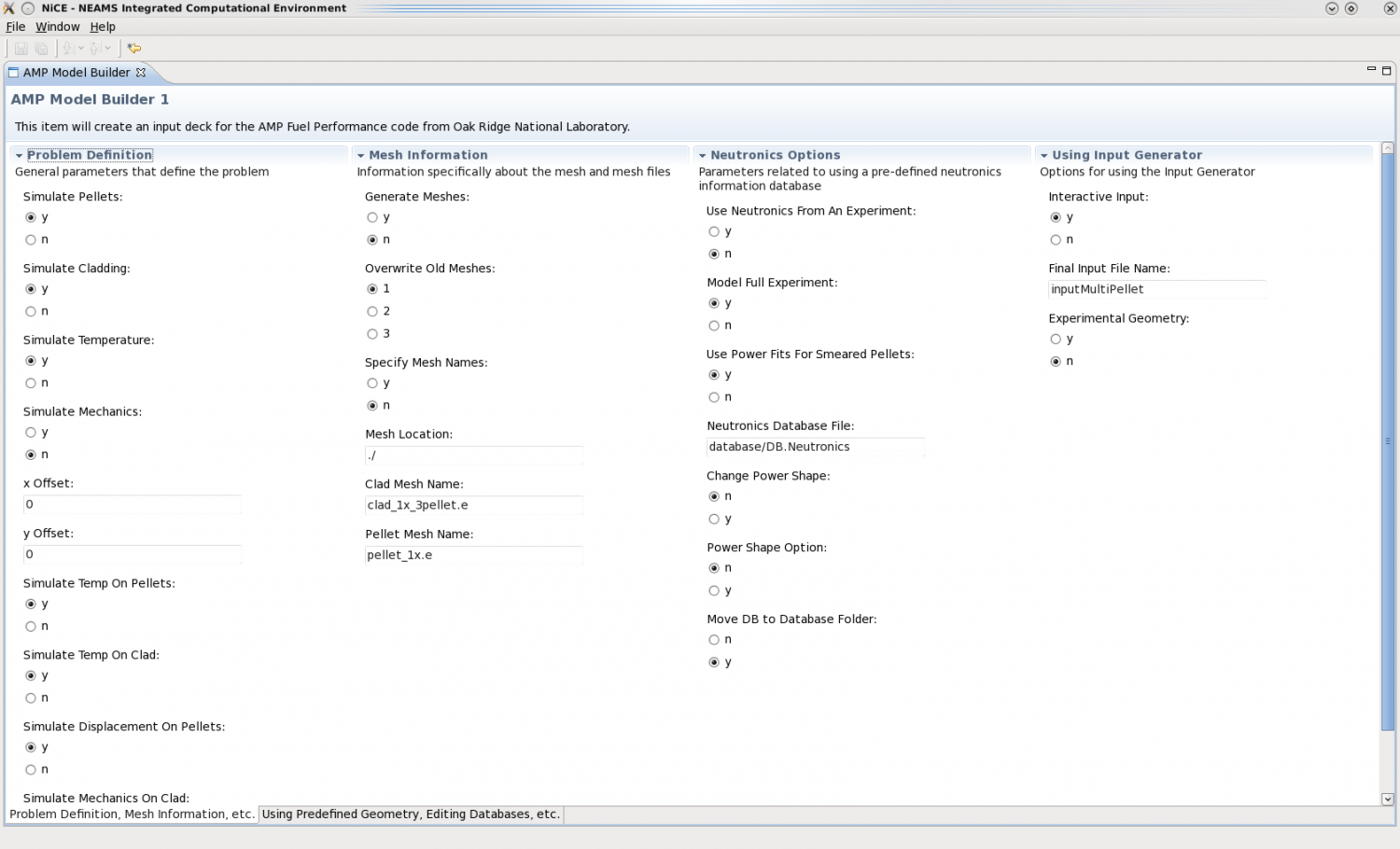1400x849 pixels.
Task: Set Simulate Temp On Clad to n
Action: pyautogui.click(x=31, y=699)
